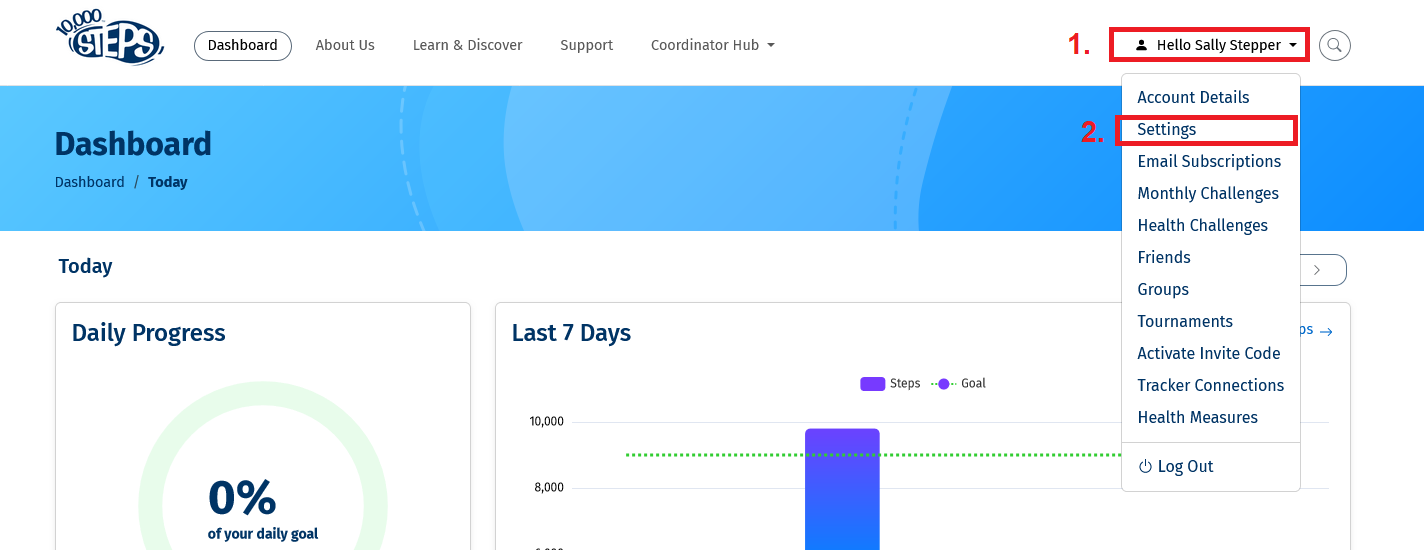Choose Activate Invite Code
Image resolution: width=1424 pixels, height=550 pixels.
1209,353
